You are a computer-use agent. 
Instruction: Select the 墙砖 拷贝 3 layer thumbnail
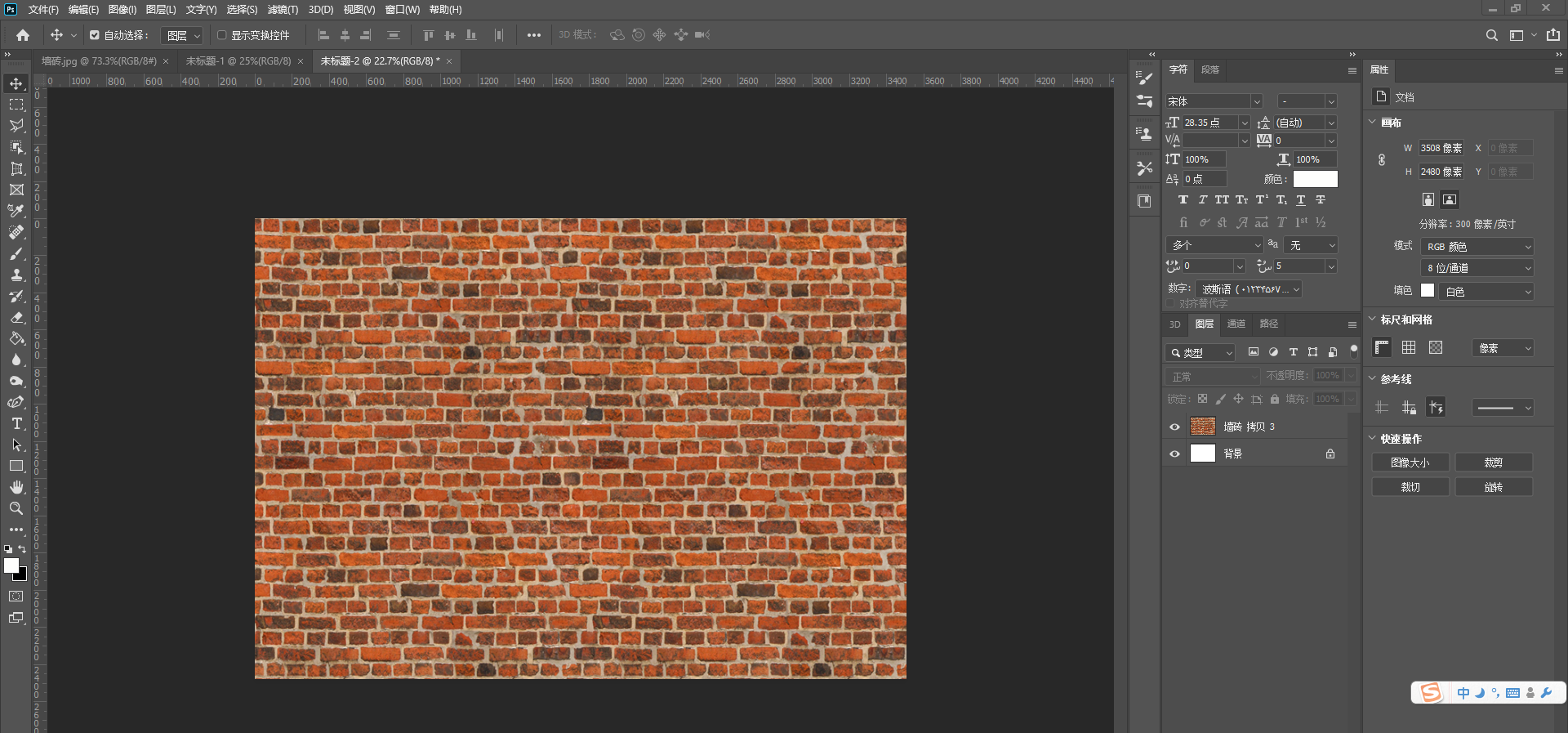coord(1203,427)
